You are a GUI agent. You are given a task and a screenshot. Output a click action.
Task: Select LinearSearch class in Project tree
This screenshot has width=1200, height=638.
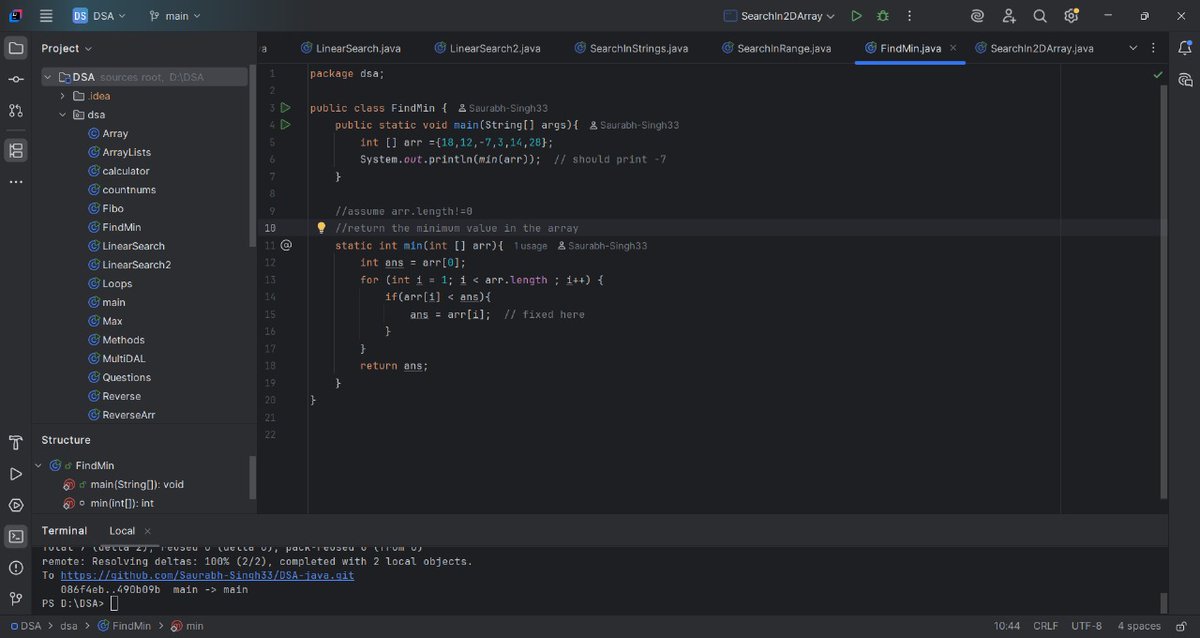click(133, 246)
